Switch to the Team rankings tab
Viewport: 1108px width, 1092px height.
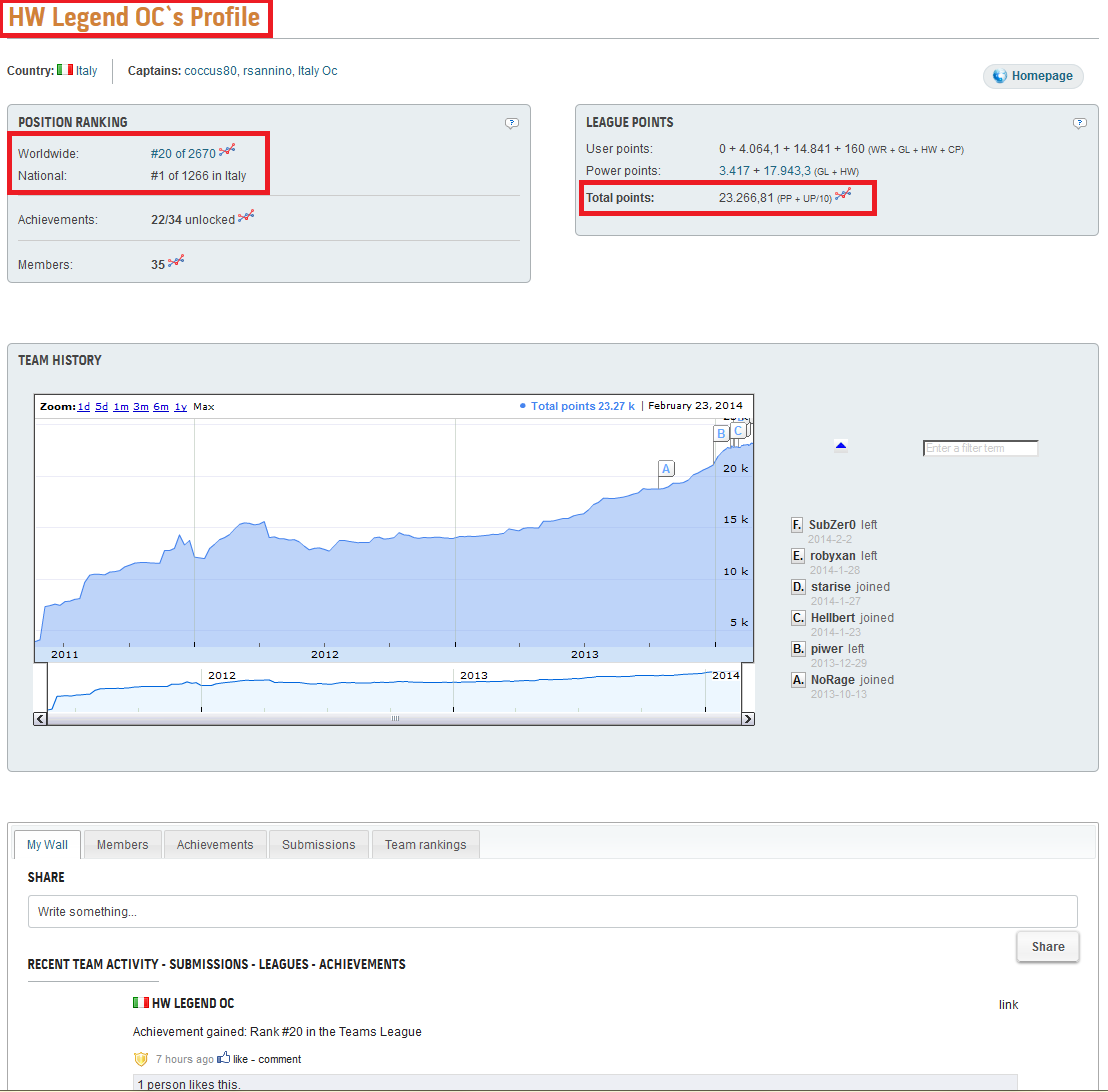(x=425, y=845)
